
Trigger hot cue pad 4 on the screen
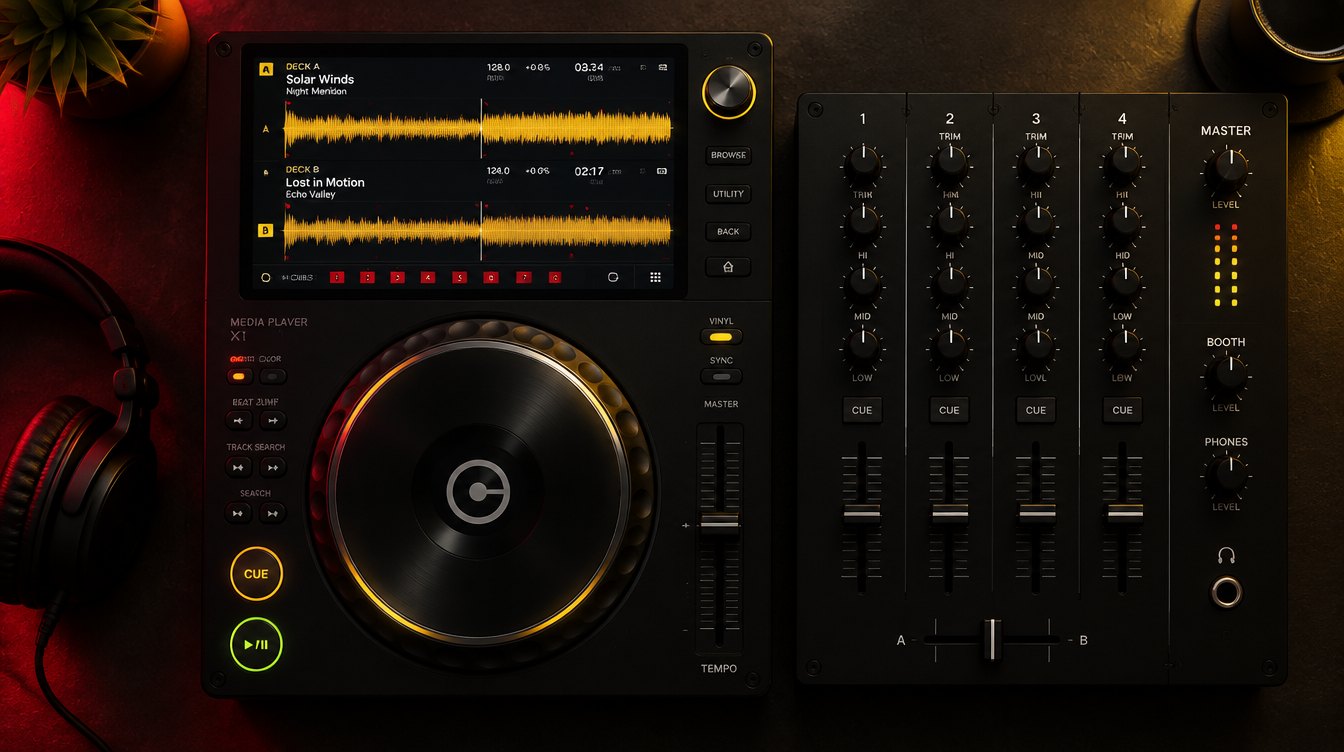click(x=428, y=277)
